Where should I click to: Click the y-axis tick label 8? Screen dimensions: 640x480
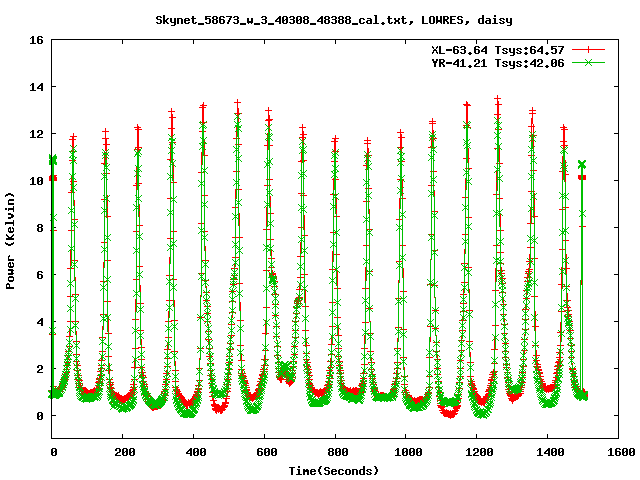coord(40,228)
